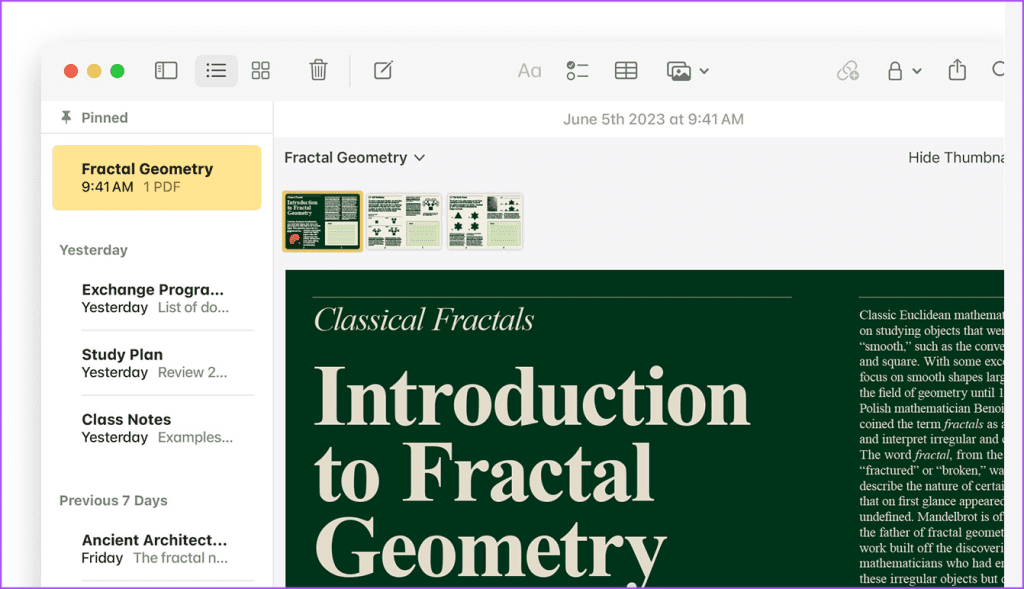Insert a checklist using checklist icon
Screen dimensions: 1024x589
click(577, 71)
